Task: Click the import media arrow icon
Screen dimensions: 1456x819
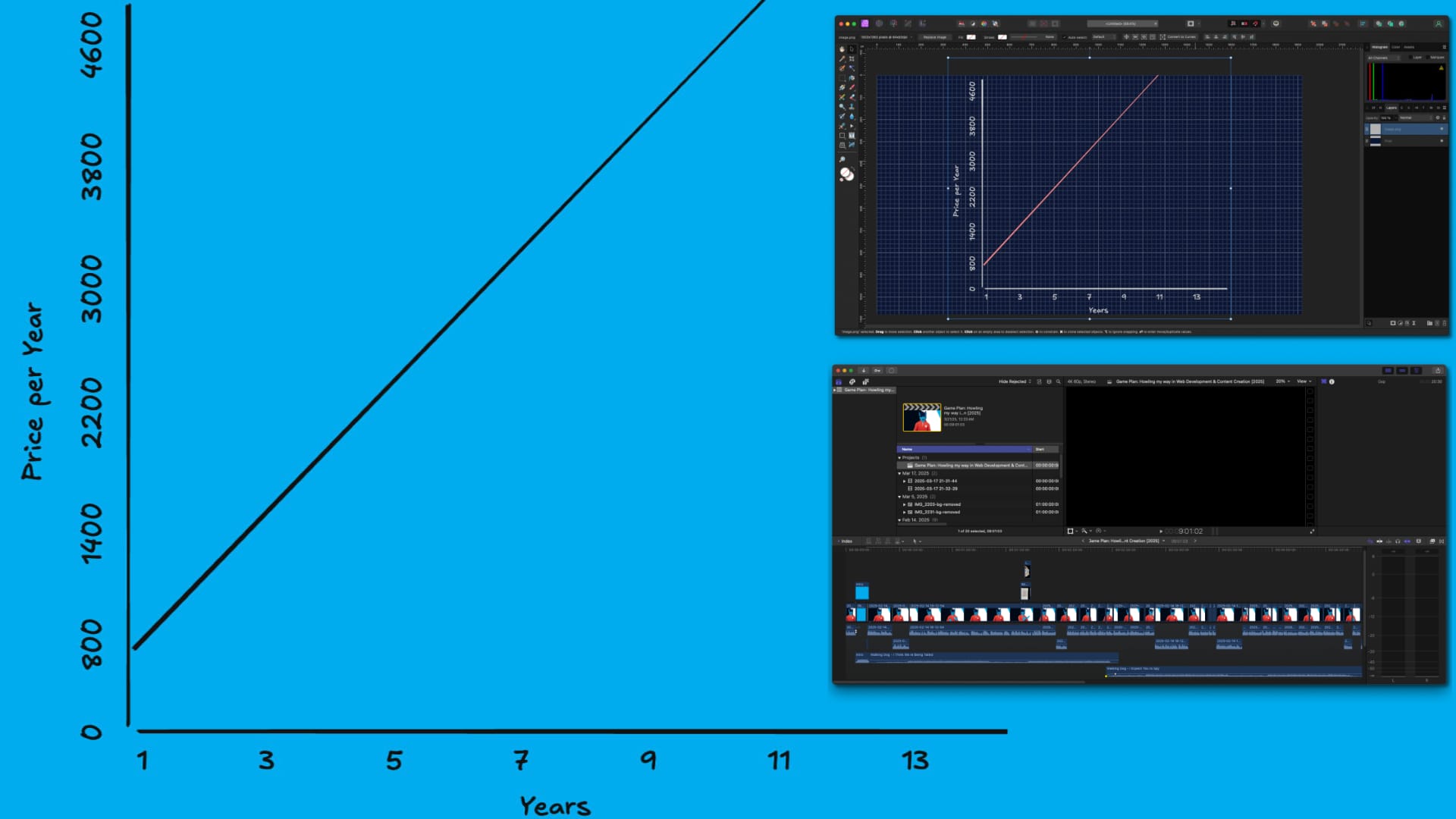Action: tap(863, 371)
